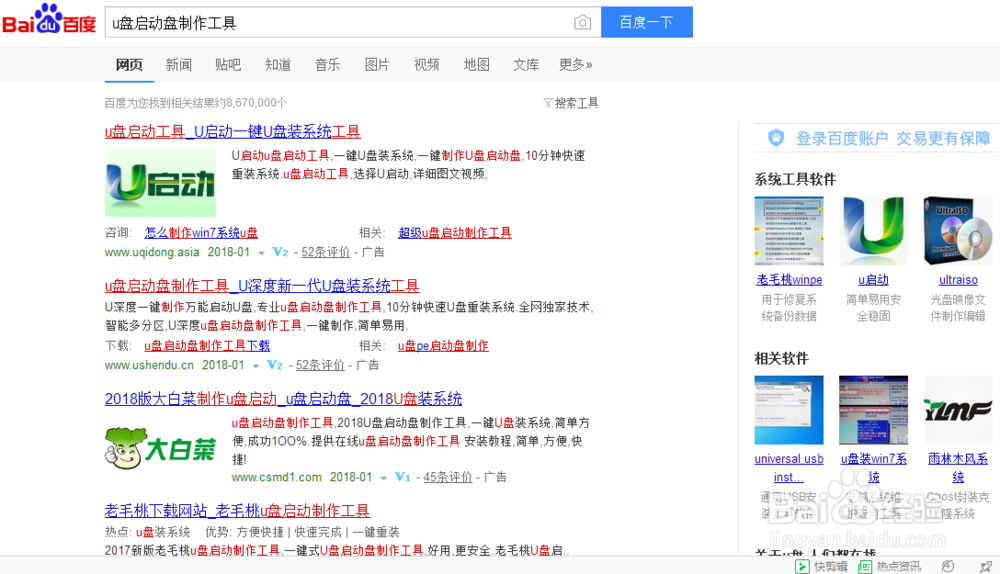1000x574 pixels.
Task: Click the YLMF 雨林木风 logo icon
Action: [958, 410]
